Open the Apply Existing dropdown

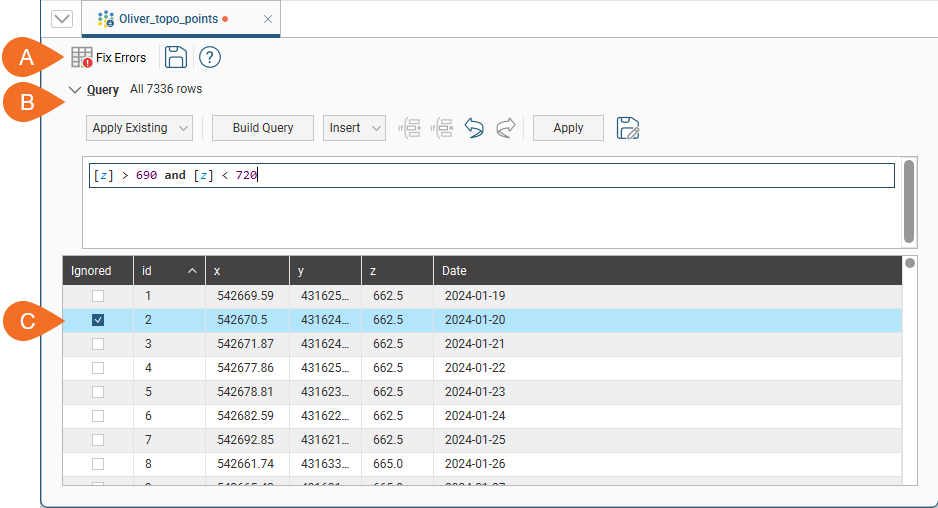140,128
